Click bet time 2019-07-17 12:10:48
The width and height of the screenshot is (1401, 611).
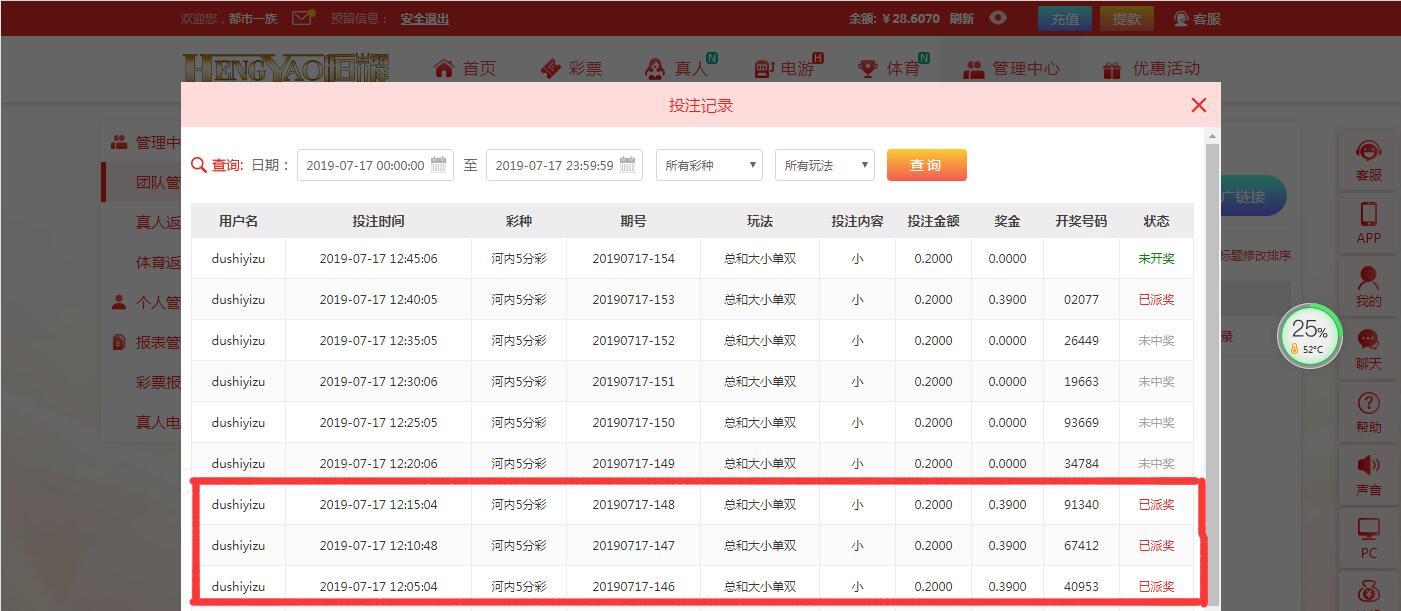click(x=378, y=545)
